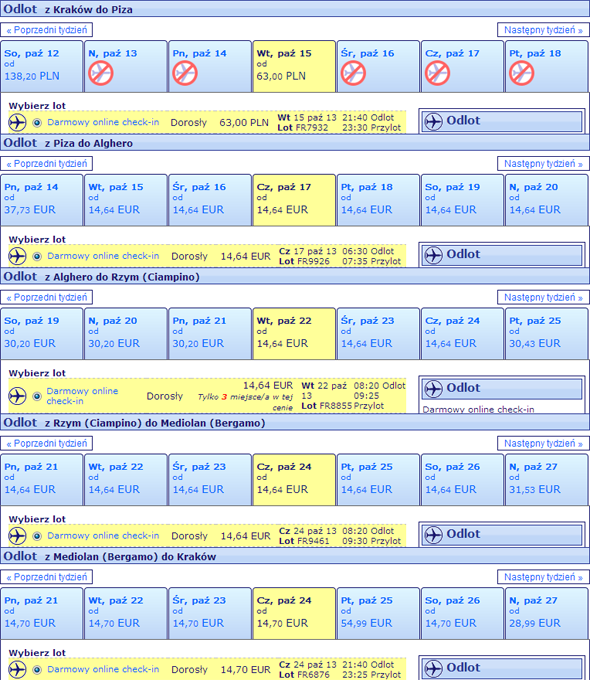Go to previous week for Rzym–Mediolan
Viewport: 590px width, 680px height.
click(46, 443)
